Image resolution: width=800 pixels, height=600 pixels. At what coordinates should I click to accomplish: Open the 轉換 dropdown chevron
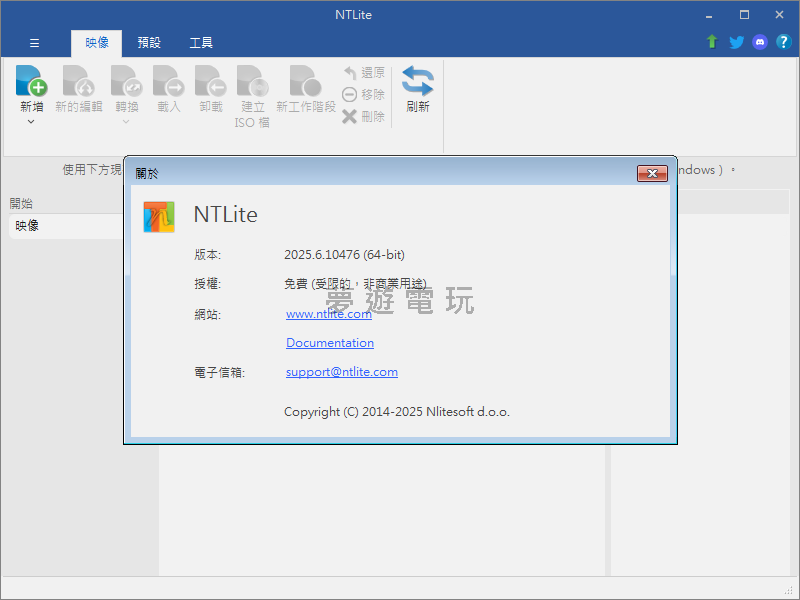point(126,121)
